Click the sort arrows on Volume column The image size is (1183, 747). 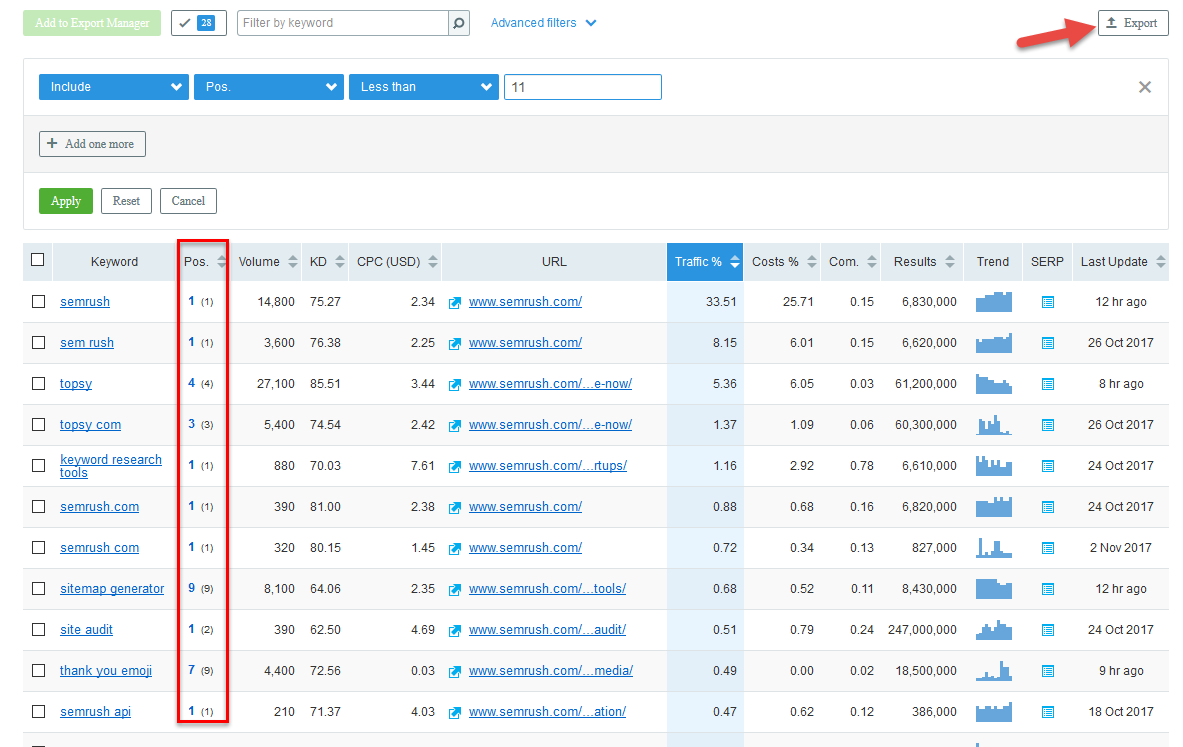click(x=291, y=261)
